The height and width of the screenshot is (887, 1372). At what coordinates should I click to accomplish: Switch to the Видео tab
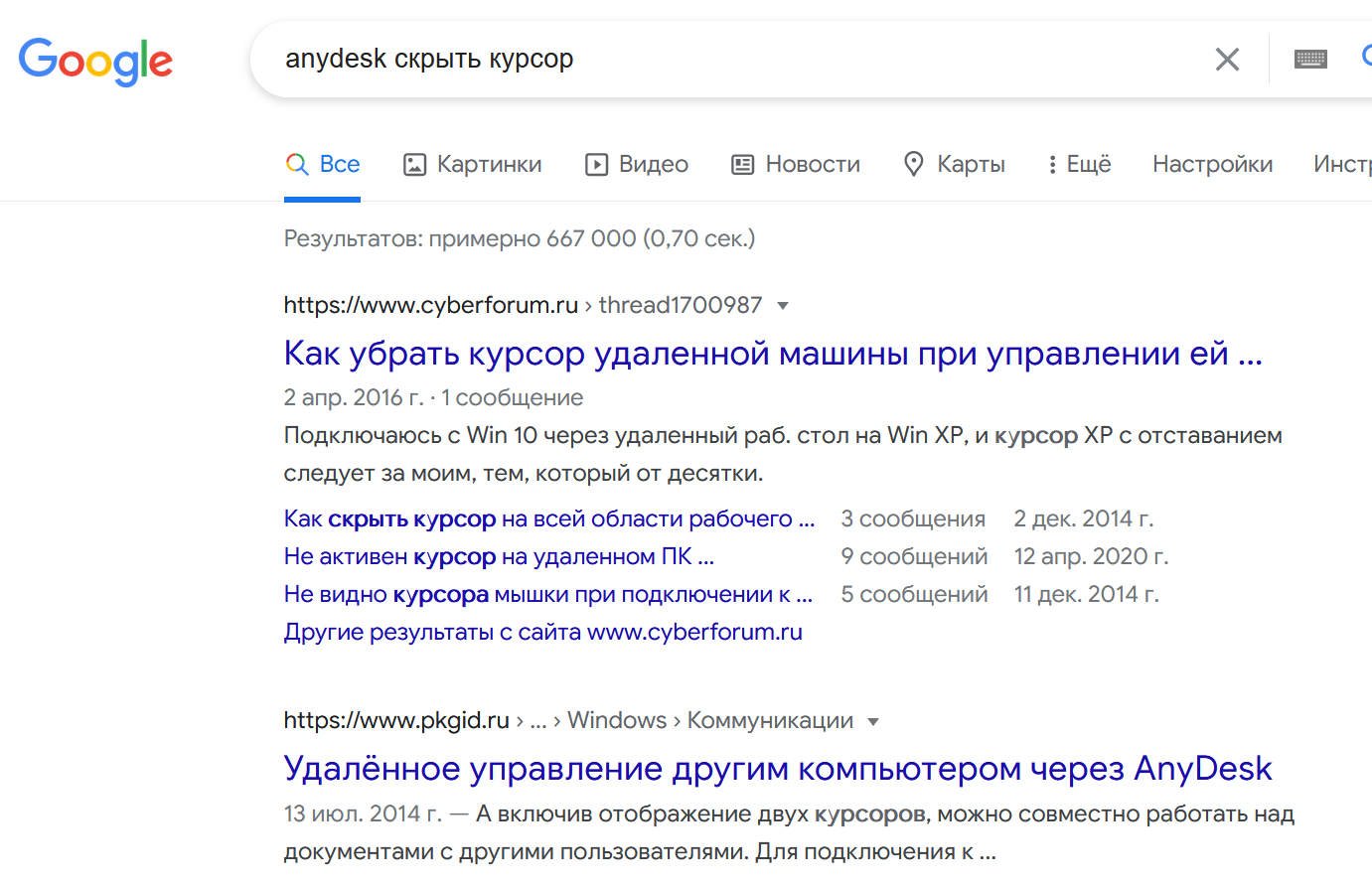[636, 165]
